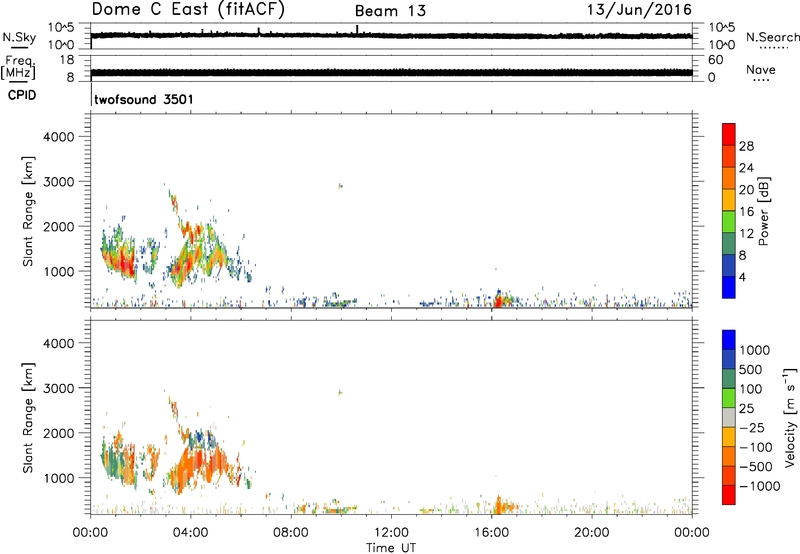Click the 'Power [dB]' color bar label
This screenshot has width=800, height=554.
763,211
